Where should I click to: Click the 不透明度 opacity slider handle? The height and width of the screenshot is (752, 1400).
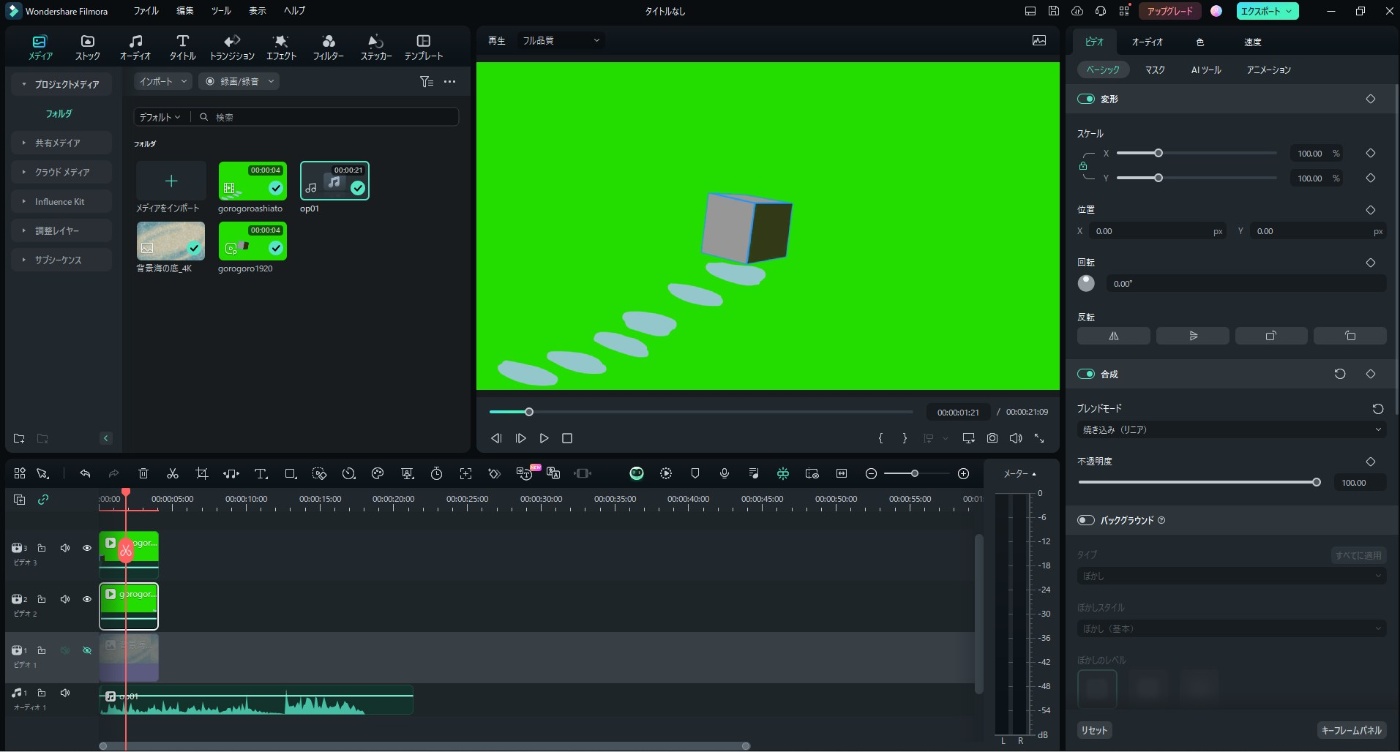1316,482
